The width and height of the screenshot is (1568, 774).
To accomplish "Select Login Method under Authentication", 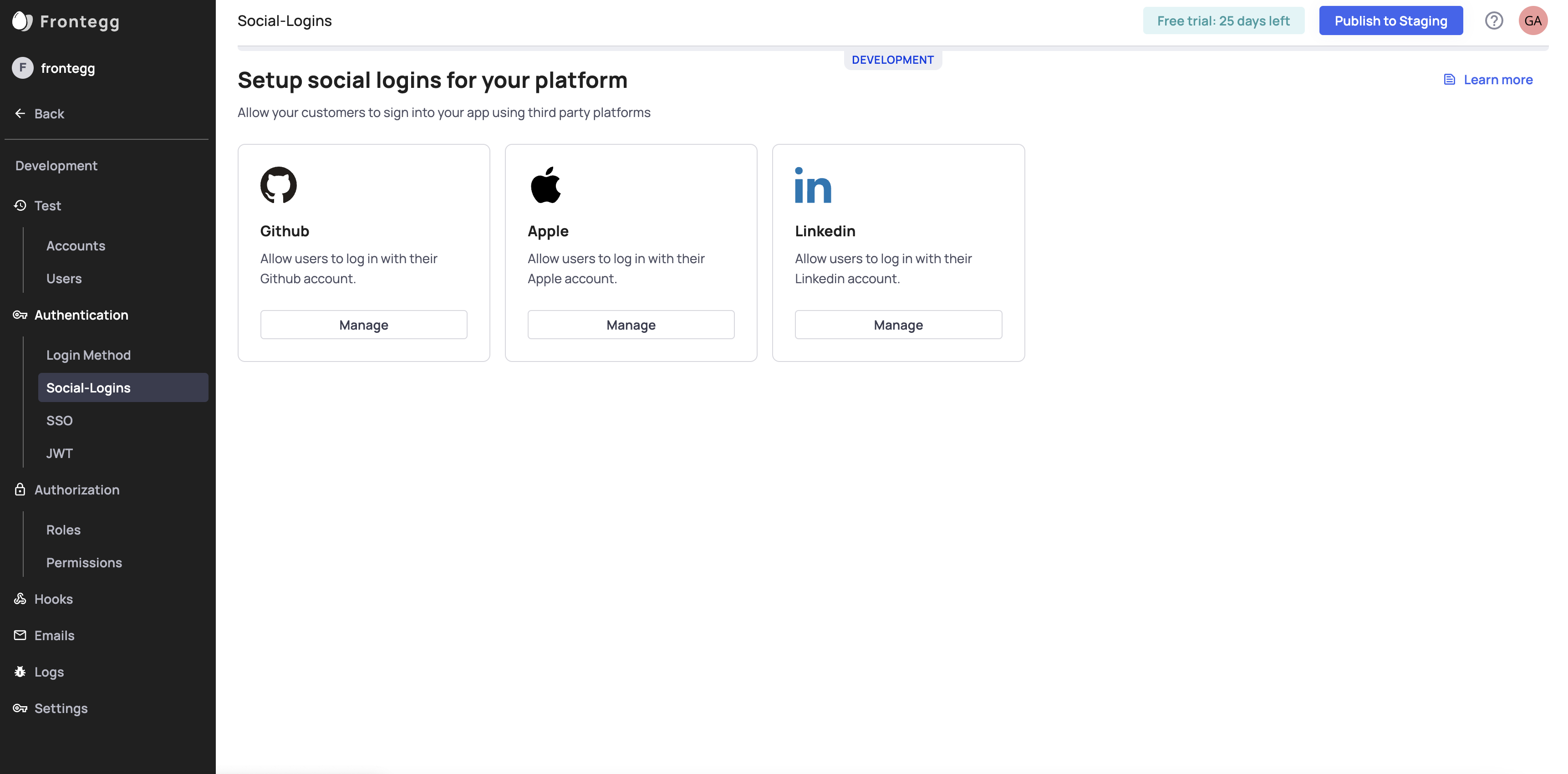I will point(88,356).
